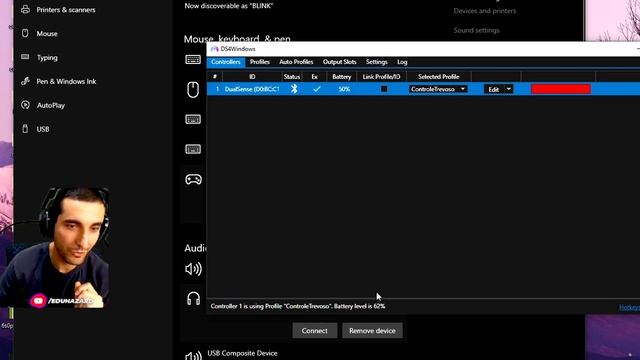The width and height of the screenshot is (640, 360).
Task: Click the Battery column header
Action: point(342,77)
